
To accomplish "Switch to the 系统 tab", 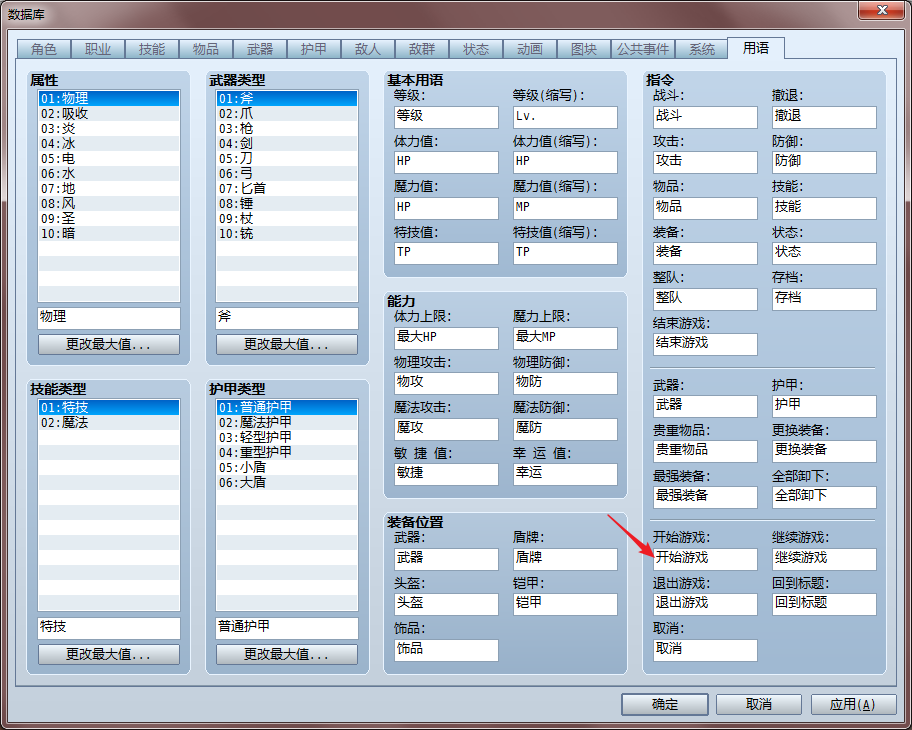I will coord(701,49).
